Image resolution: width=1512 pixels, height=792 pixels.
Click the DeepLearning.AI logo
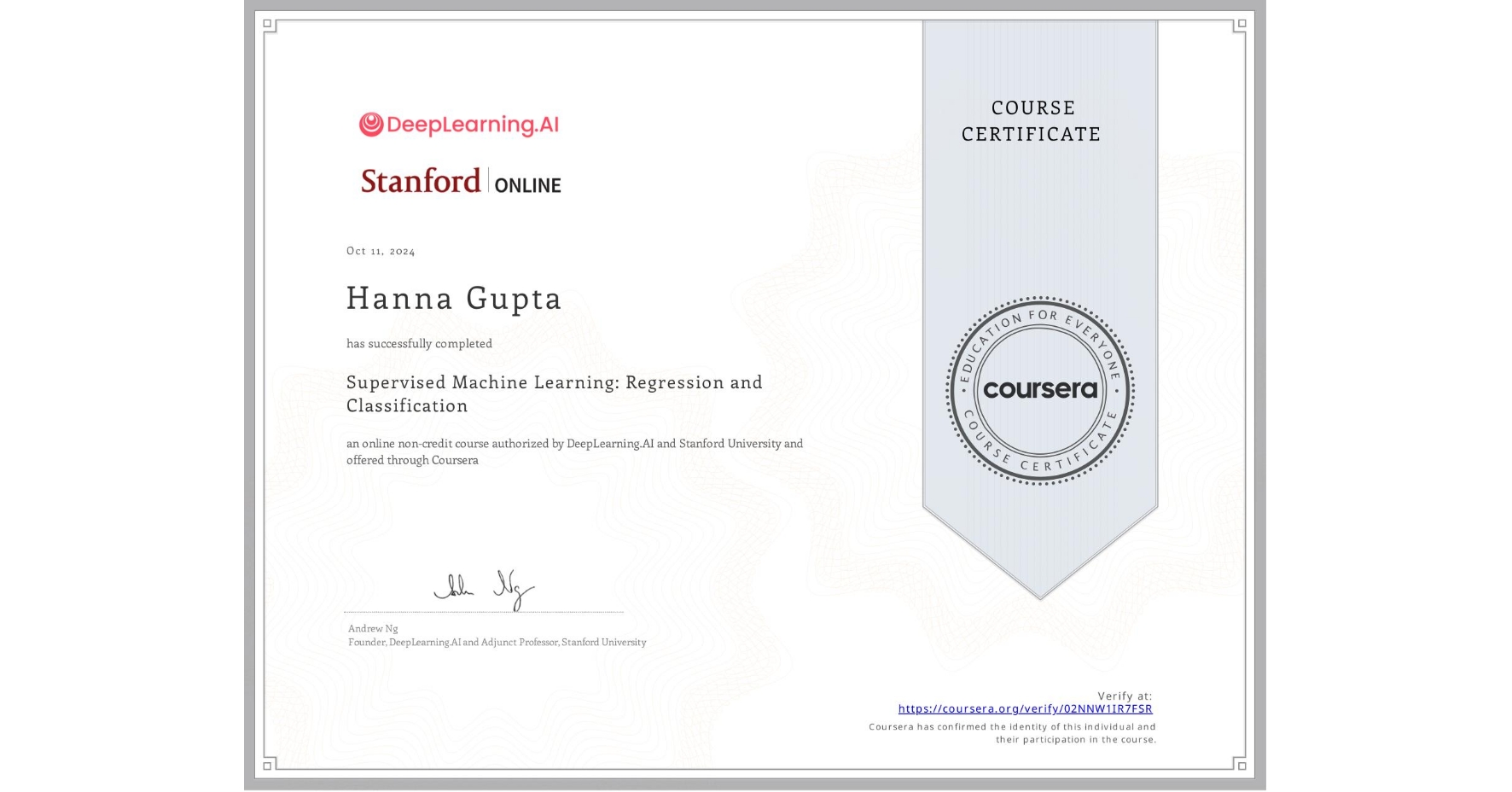point(458,125)
